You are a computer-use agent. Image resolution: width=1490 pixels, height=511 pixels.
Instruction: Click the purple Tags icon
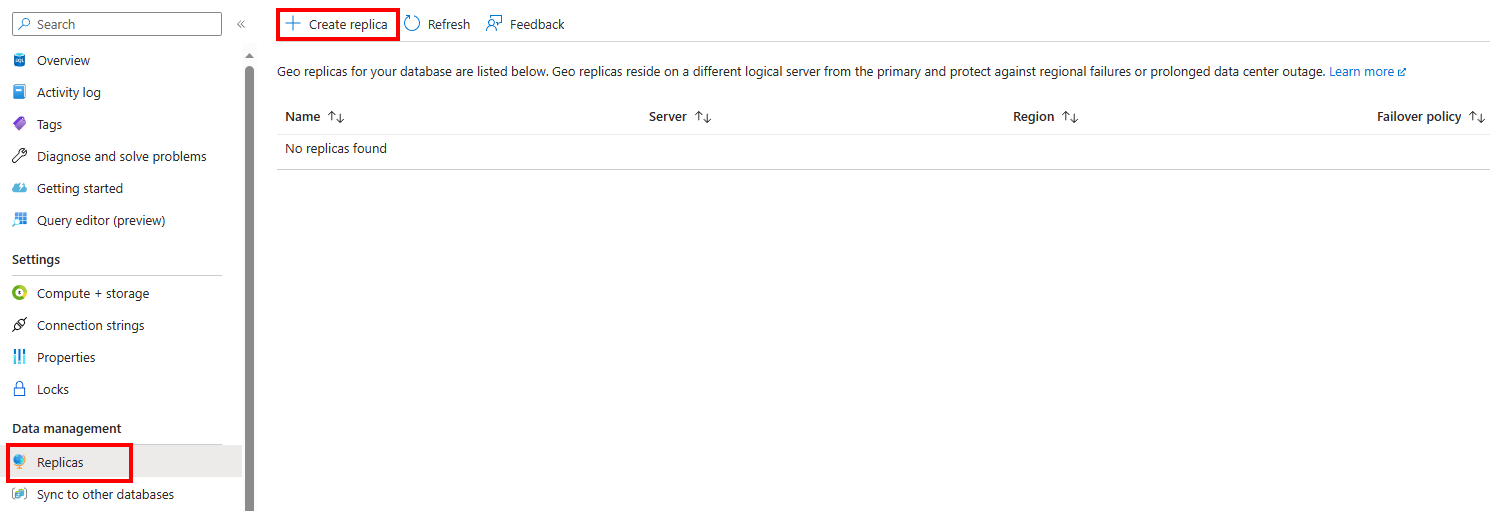tap(19, 125)
